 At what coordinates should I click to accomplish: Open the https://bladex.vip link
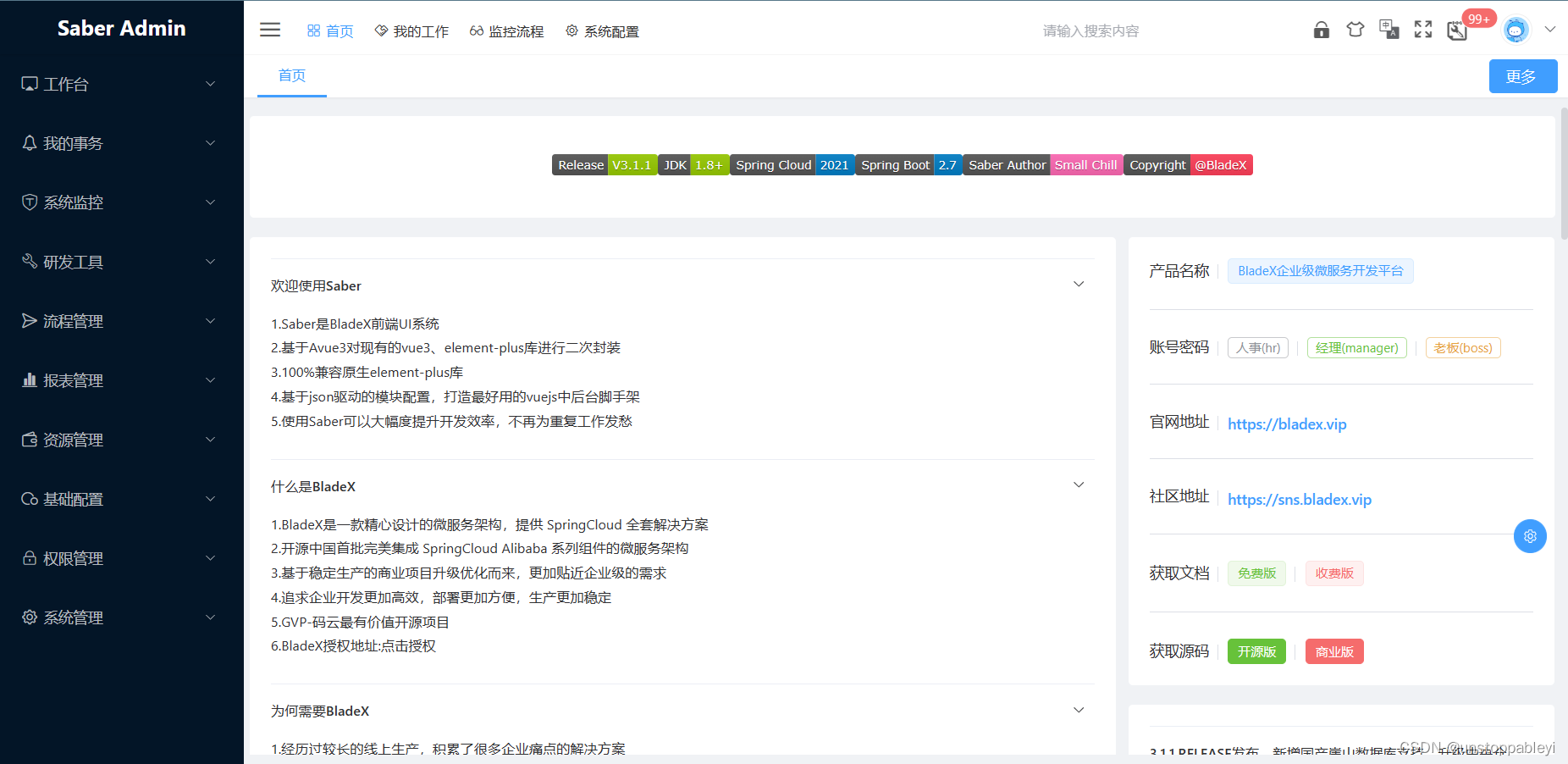click(1287, 424)
